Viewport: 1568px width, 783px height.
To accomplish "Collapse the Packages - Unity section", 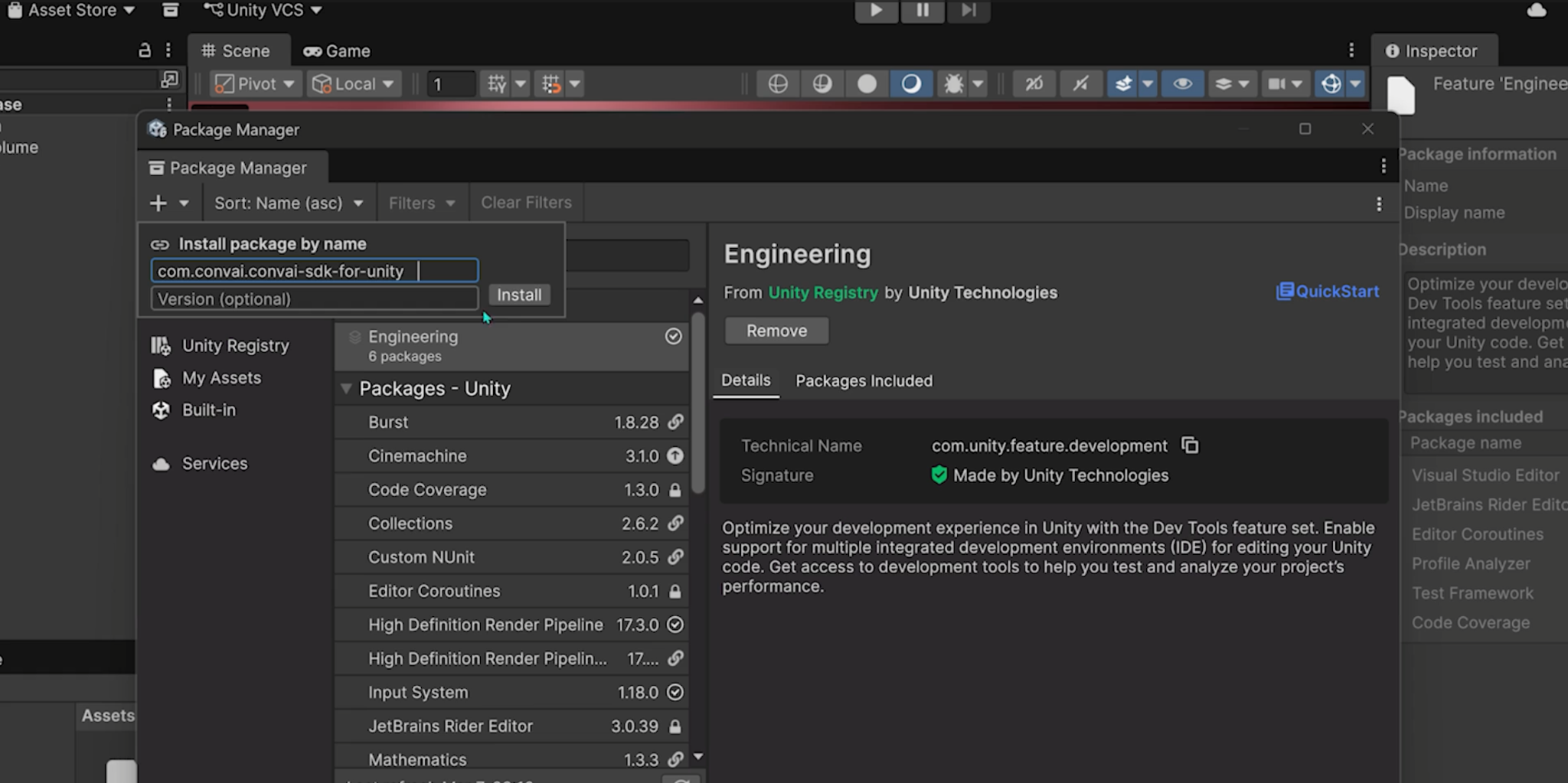I will click(346, 389).
